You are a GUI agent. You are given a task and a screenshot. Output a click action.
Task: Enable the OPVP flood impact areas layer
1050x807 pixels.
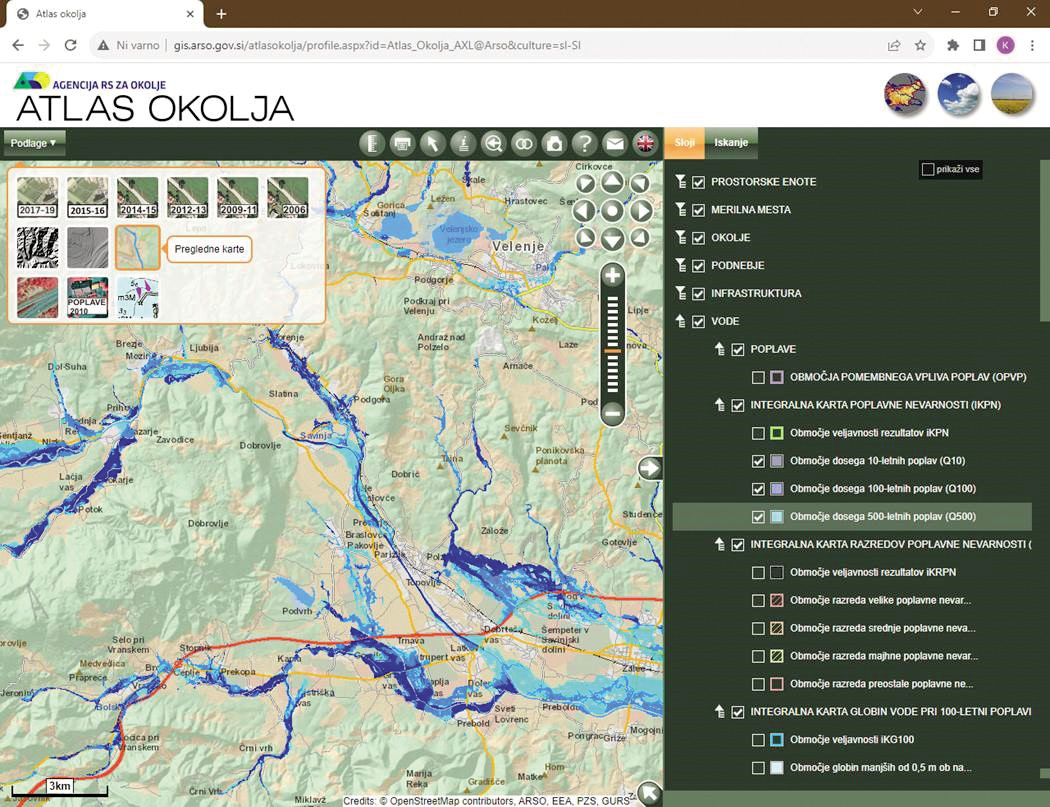coord(758,377)
